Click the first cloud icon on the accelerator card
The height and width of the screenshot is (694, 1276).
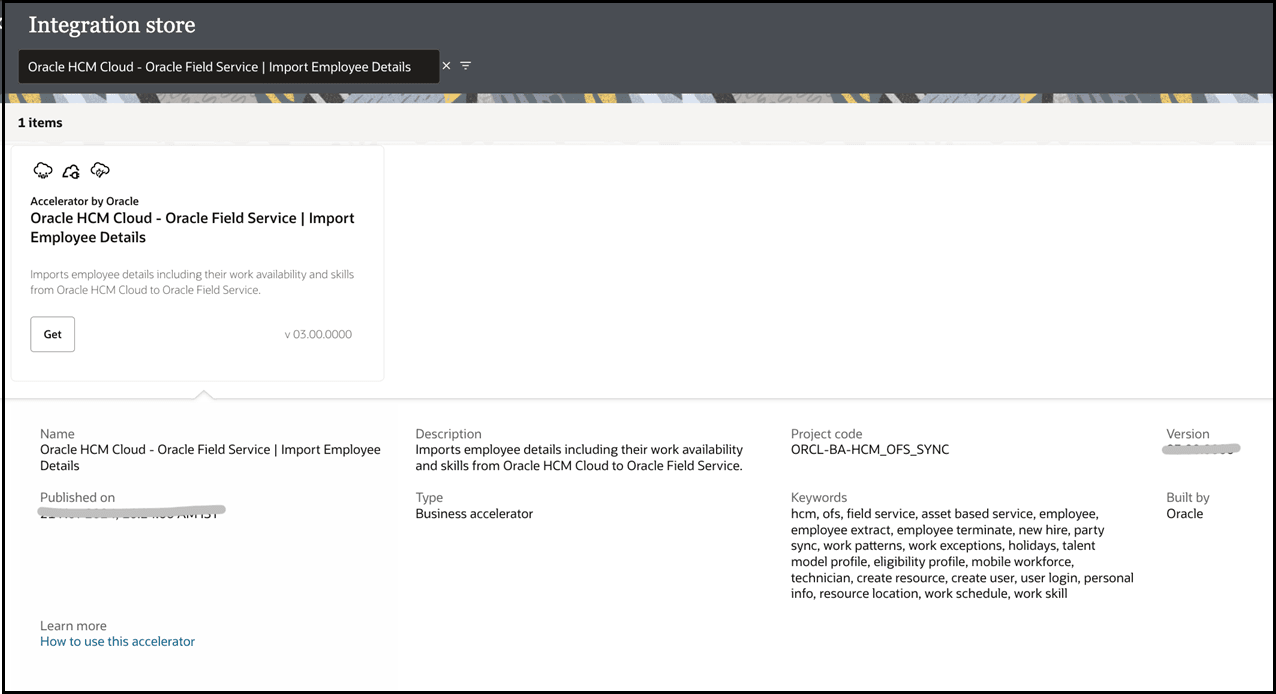(43, 170)
